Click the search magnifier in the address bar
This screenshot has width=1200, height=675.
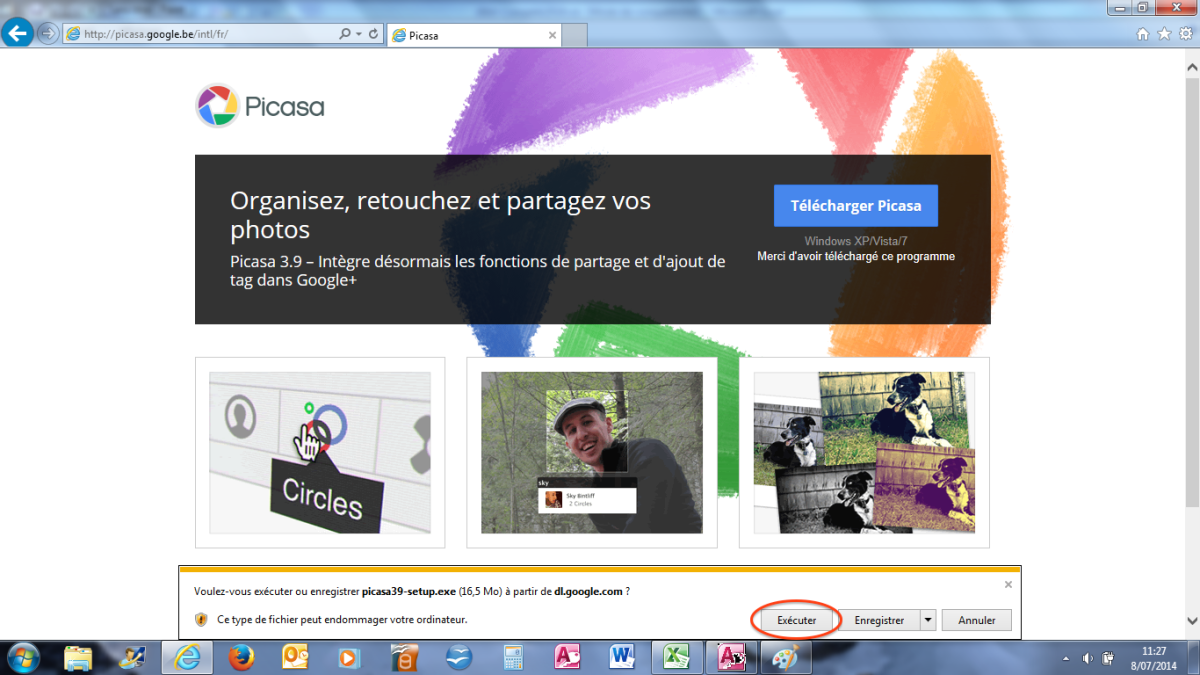pyautogui.click(x=345, y=33)
